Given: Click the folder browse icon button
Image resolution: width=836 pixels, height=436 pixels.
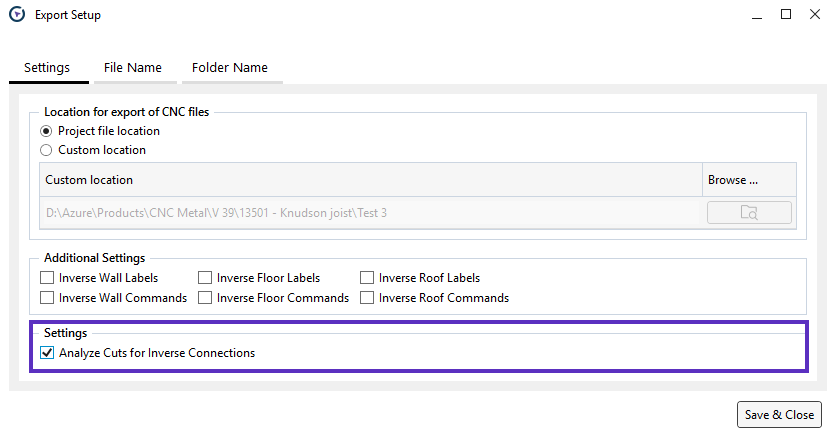Looking at the screenshot, I should pyautogui.click(x=749, y=212).
